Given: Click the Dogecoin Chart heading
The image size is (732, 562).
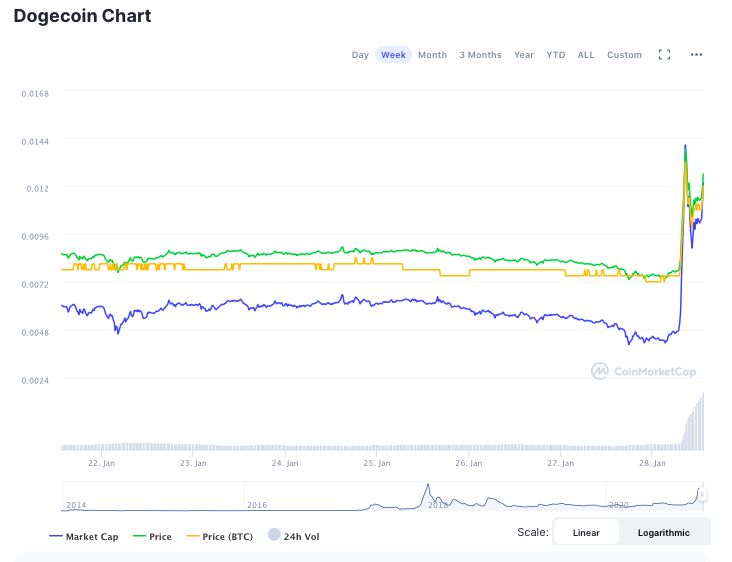Looking at the screenshot, I should click(x=82, y=16).
